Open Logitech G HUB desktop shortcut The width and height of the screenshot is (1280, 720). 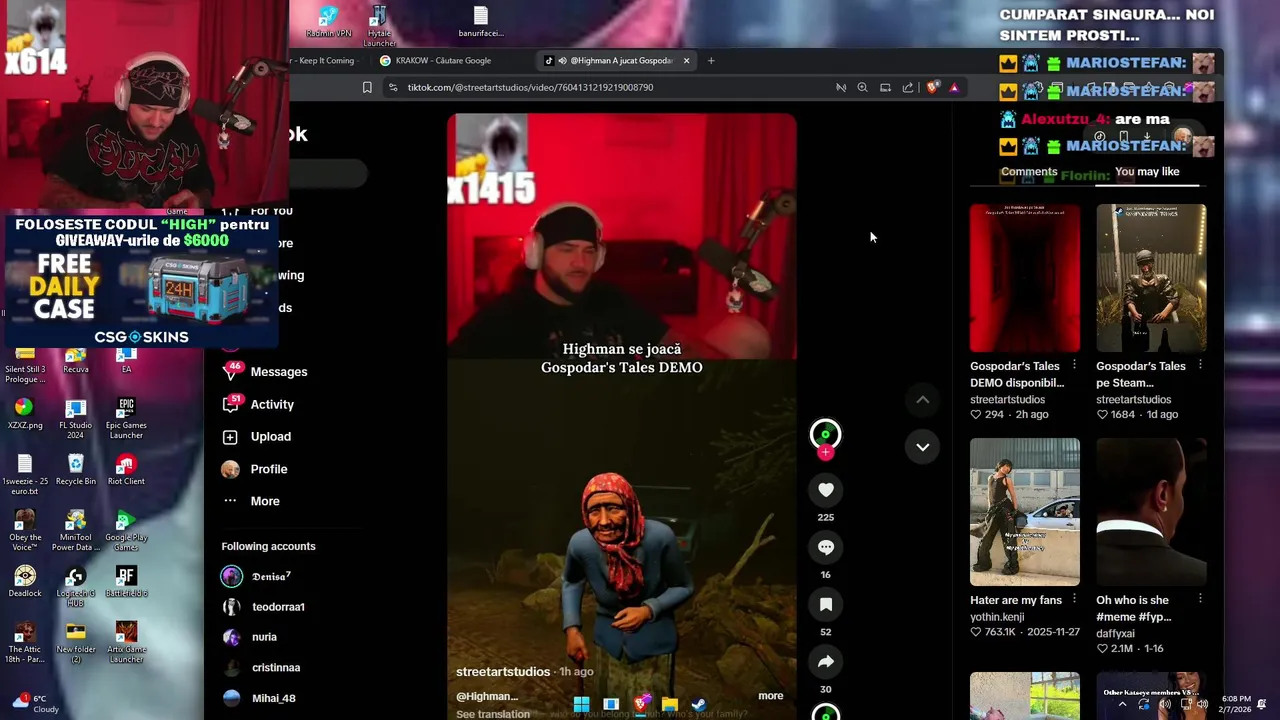point(75,587)
